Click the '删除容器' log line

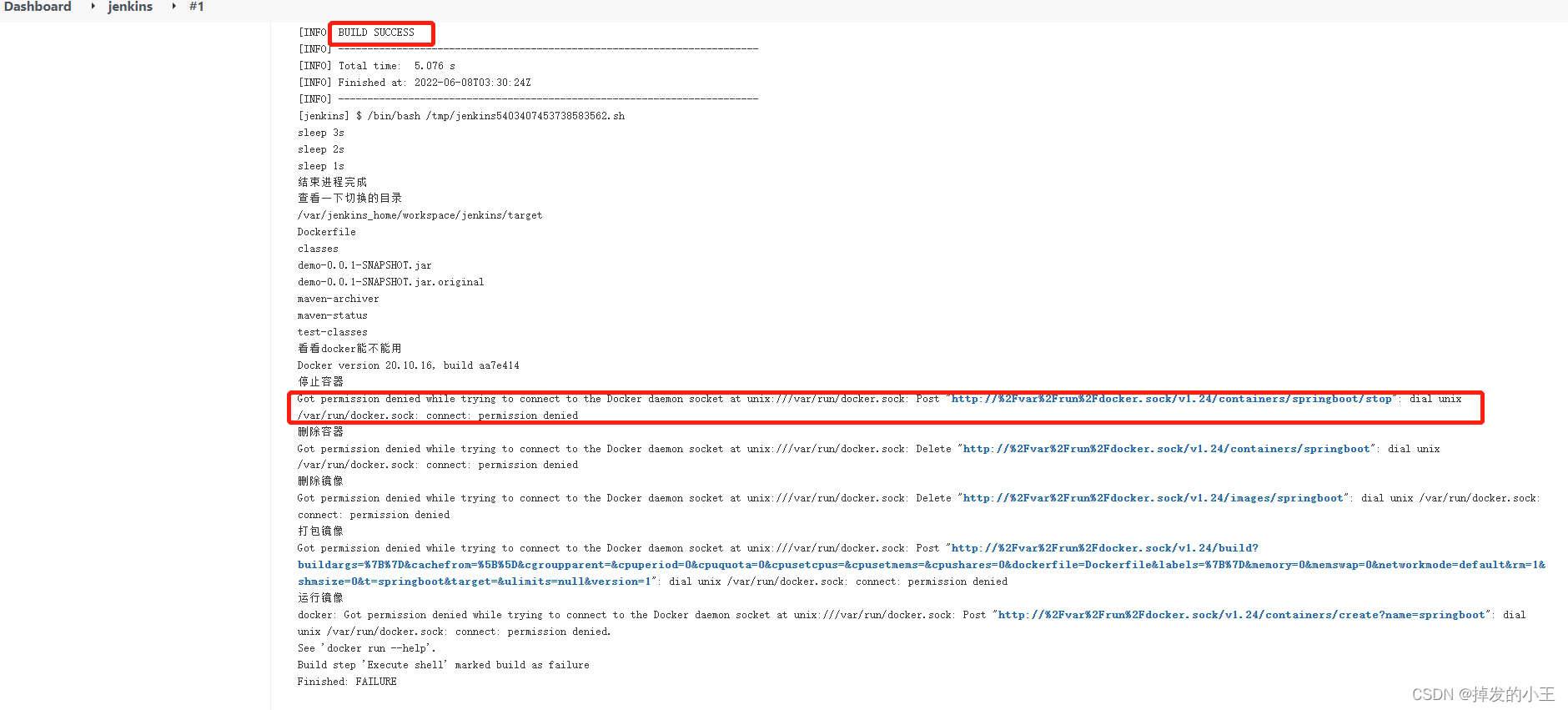tap(320, 431)
